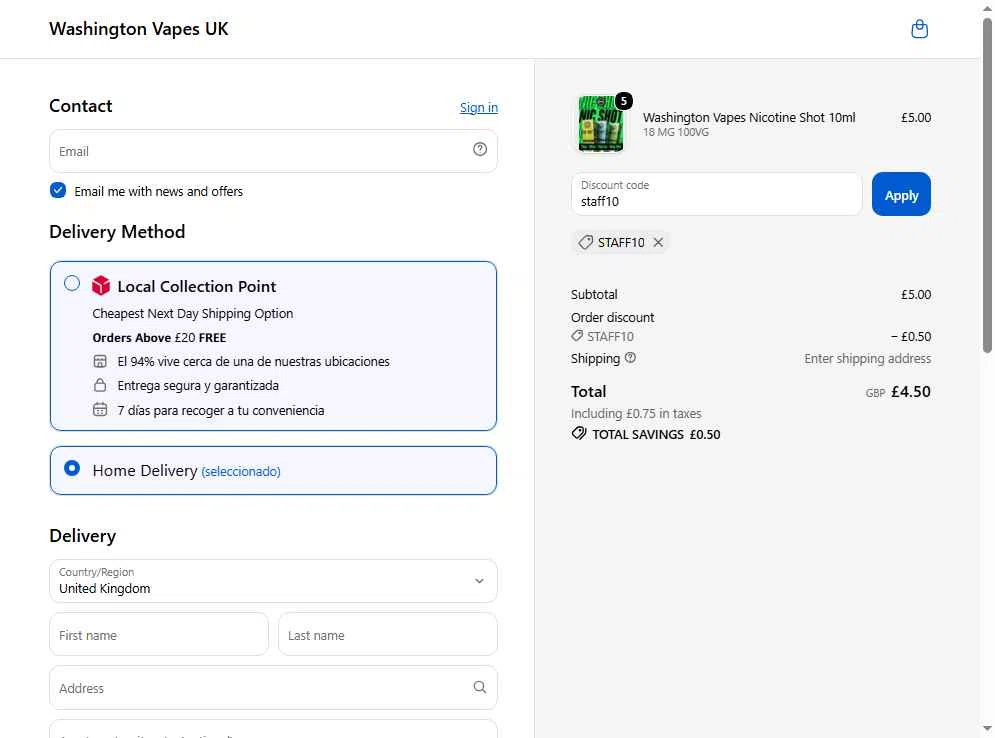Click the order discount value − £0.50
Screen dimensions: 995x738
911,336
